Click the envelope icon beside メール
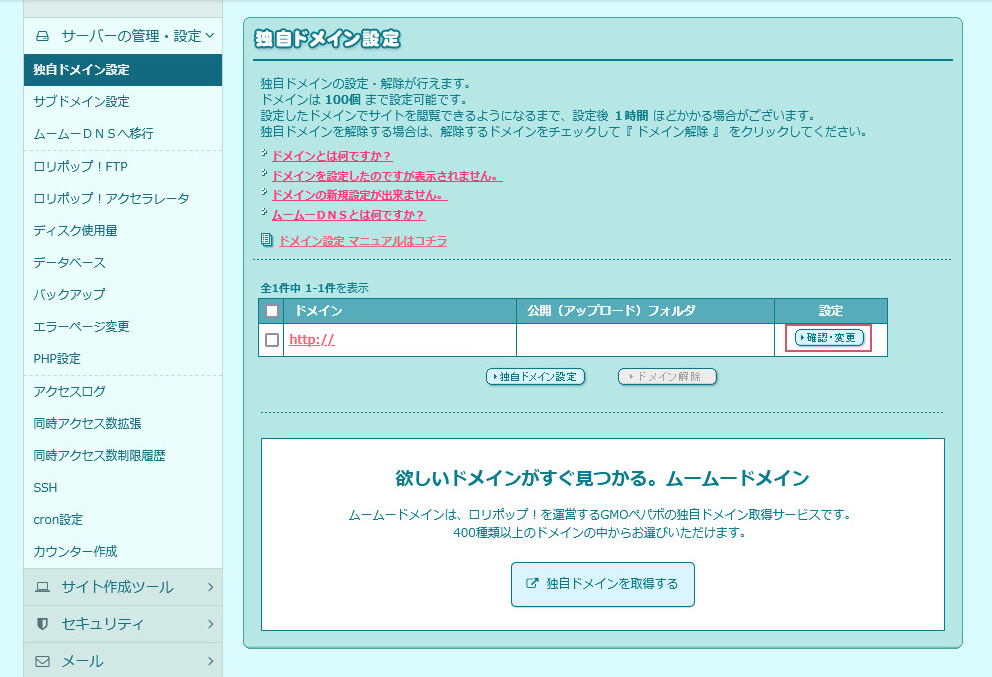The height and width of the screenshot is (677, 992). point(42,661)
